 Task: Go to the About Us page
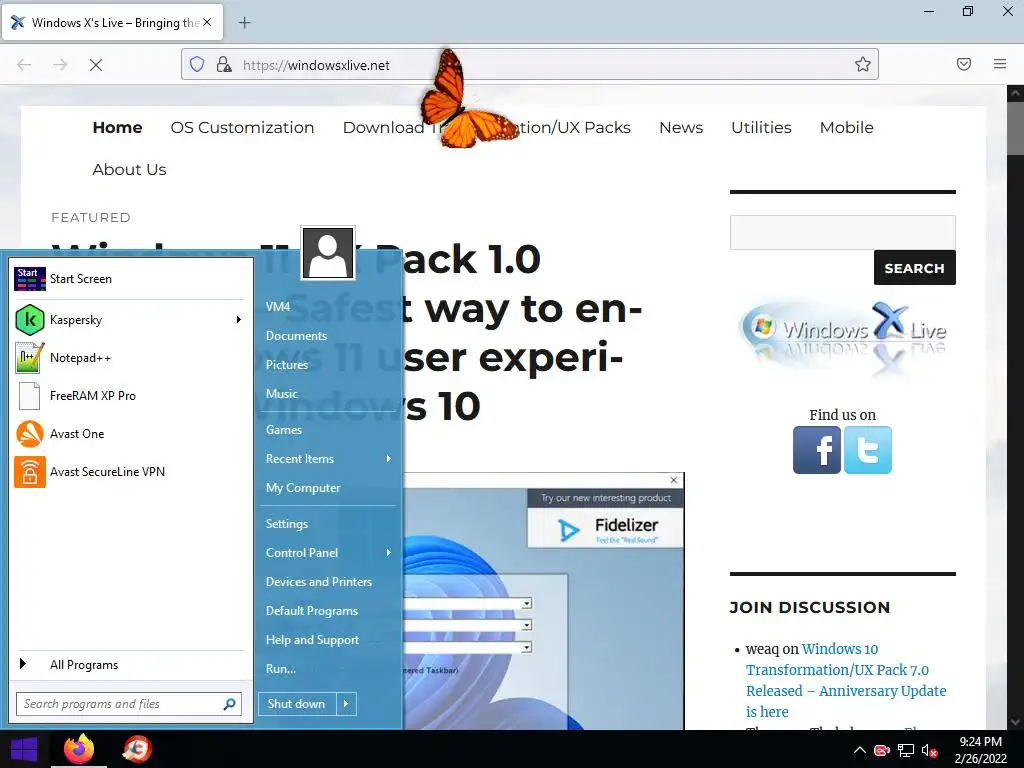[x=129, y=169]
